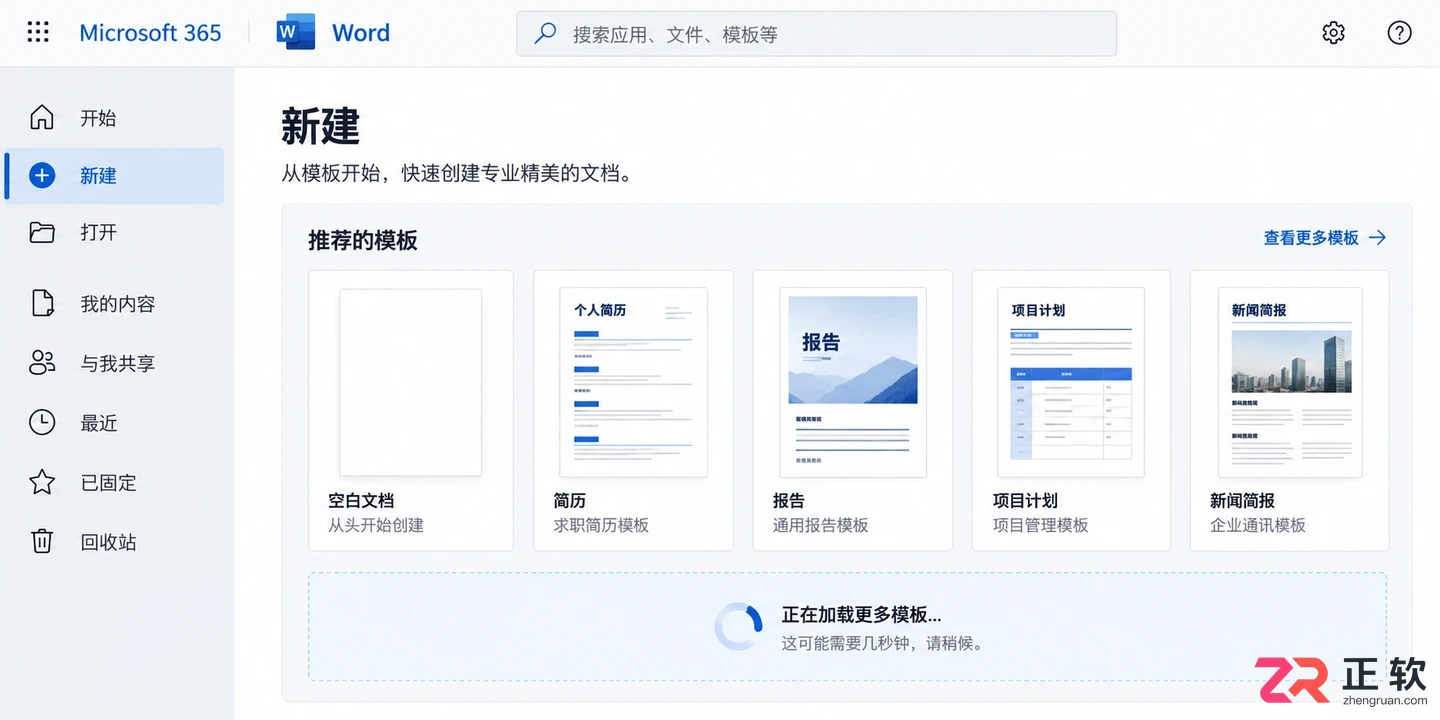This screenshot has width=1440, height=720.
Task: Click the 通用报告模板 caption
Action: click(820, 525)
